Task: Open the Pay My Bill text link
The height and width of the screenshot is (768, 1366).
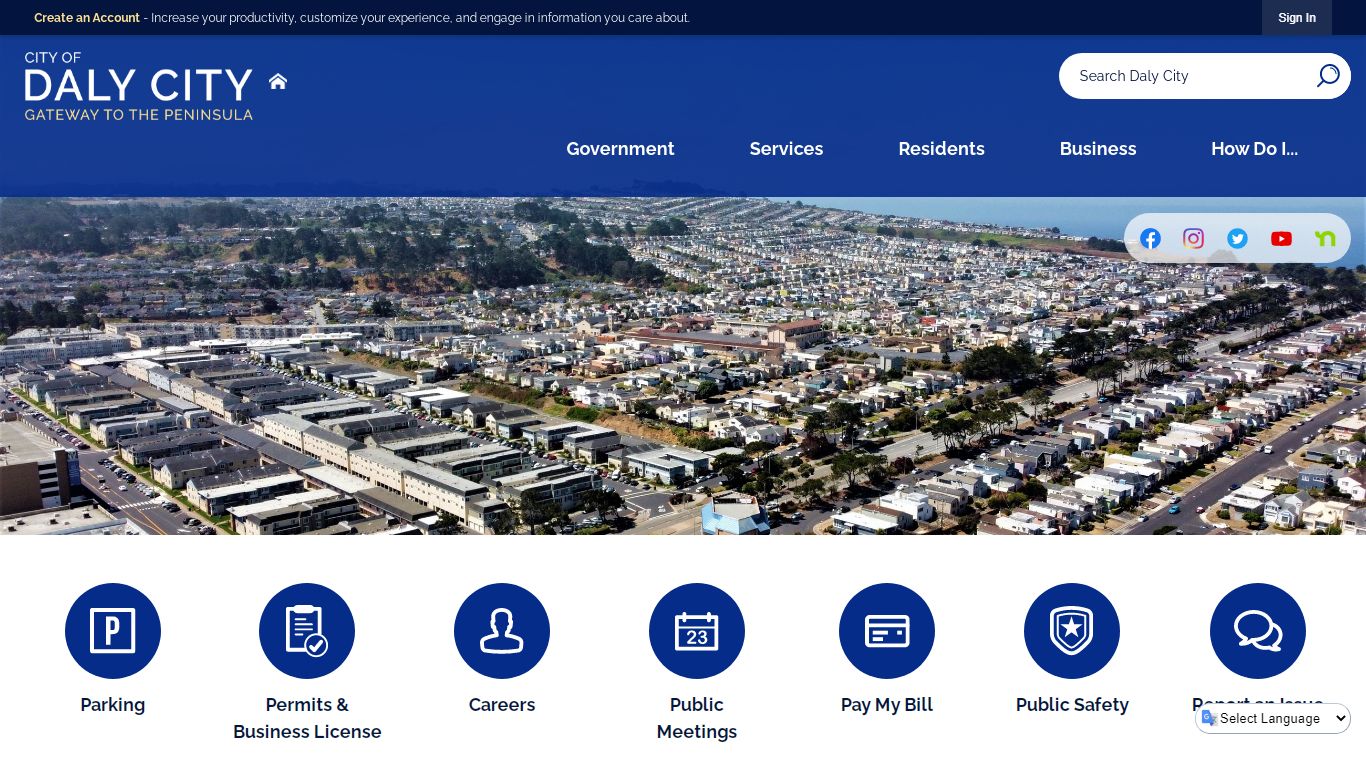Action: [887, 705]
